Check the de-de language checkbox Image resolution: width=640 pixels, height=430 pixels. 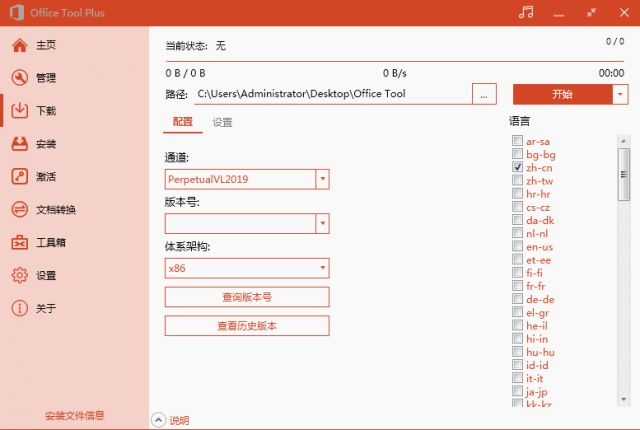tap(518, 299)
